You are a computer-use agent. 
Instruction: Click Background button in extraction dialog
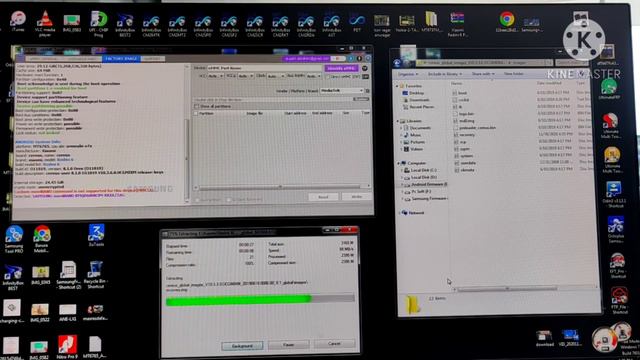(x=242, y=346)
